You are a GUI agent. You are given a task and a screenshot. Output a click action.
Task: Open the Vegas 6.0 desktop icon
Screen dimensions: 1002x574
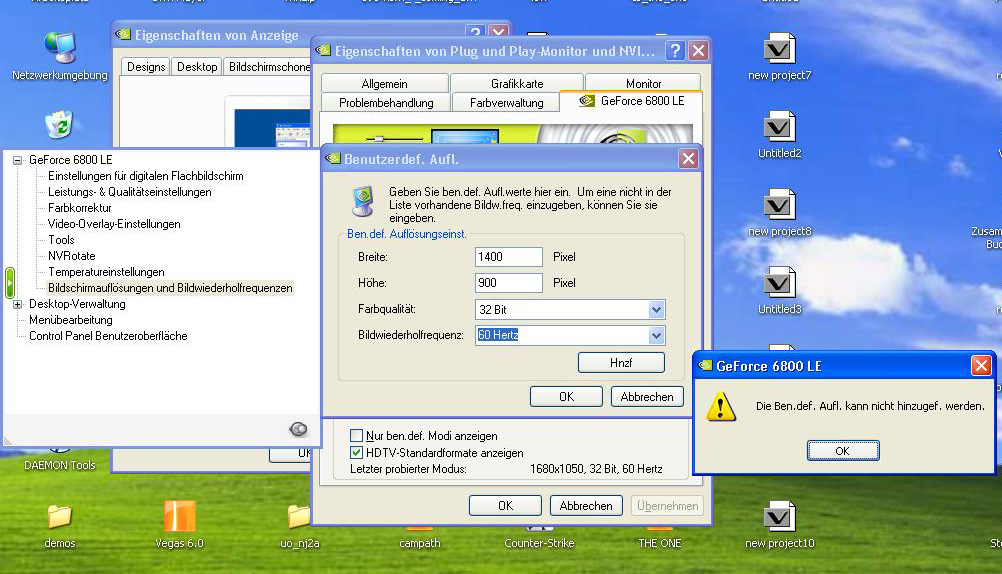click(179, 517)
